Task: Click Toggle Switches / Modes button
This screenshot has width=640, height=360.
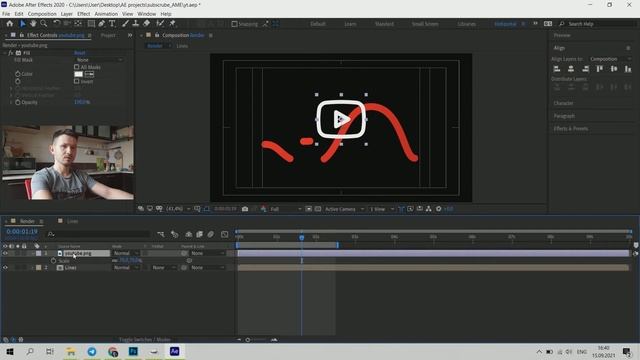Action: click(x=145, y=340)
